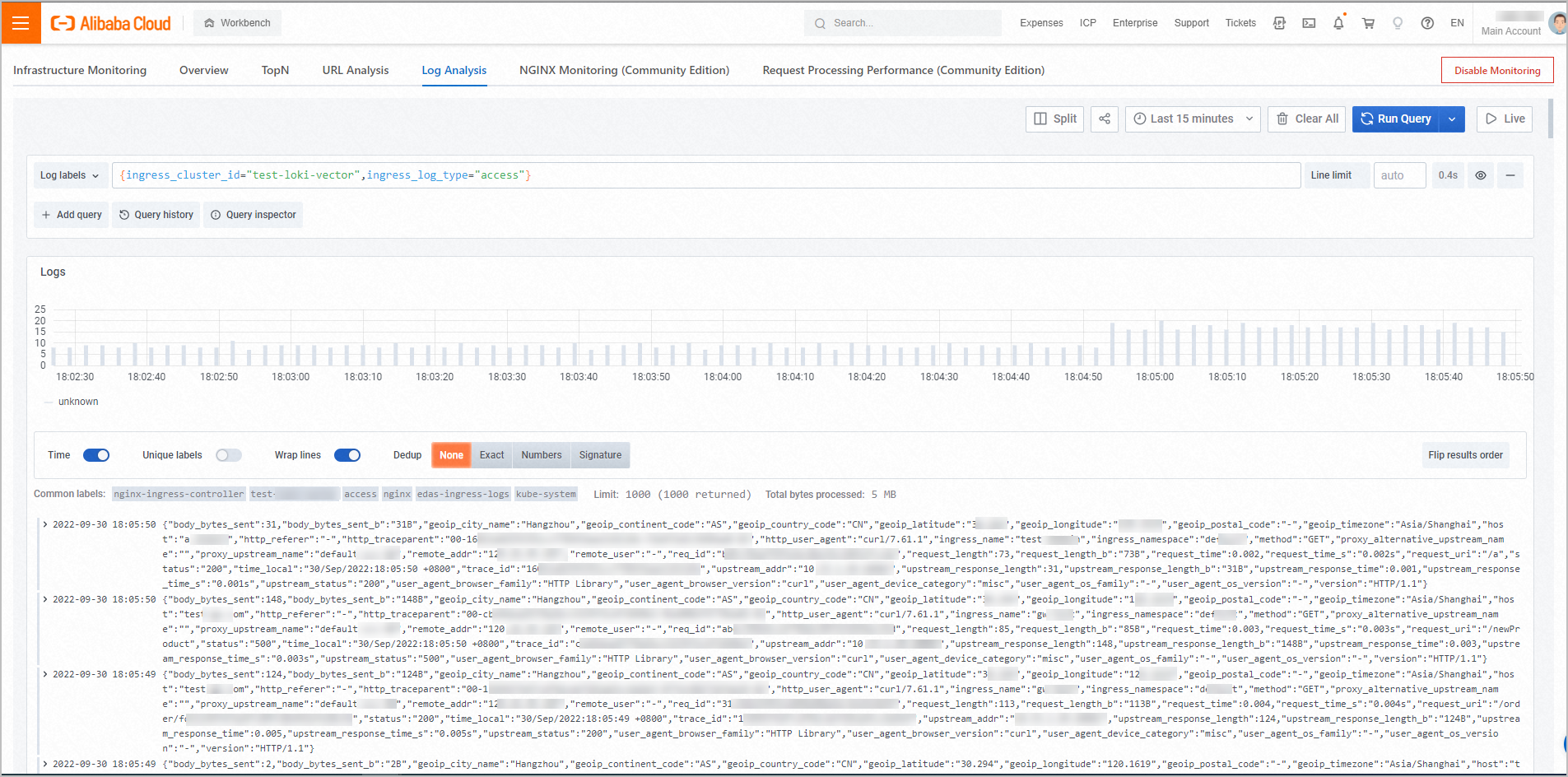The width and height of the screenshot is (1568, 777).
Task: Open the notifications bell
Action: [1338, 23]
